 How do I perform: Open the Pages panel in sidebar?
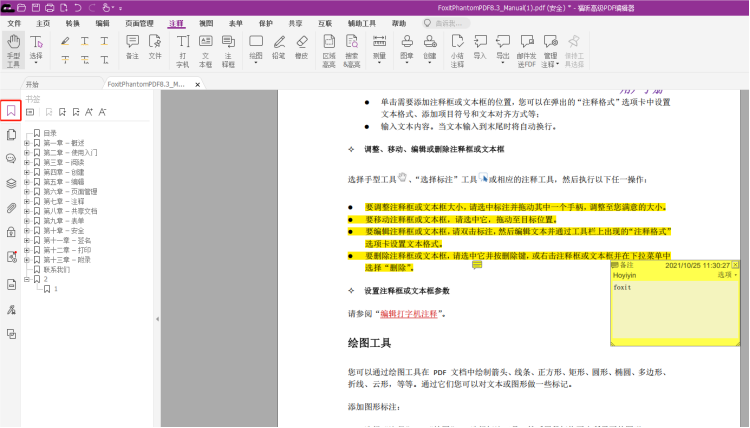(x=11, y=135)
